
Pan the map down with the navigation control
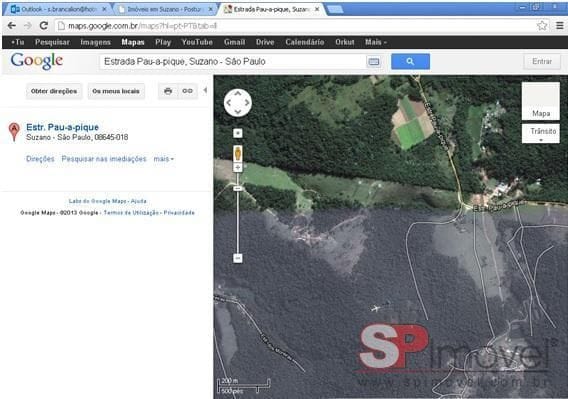(238, 112)
